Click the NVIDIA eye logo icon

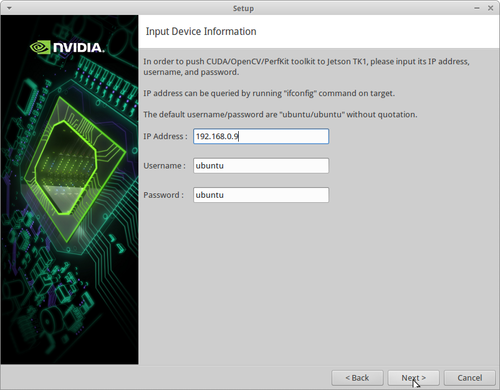click(40, 47)
